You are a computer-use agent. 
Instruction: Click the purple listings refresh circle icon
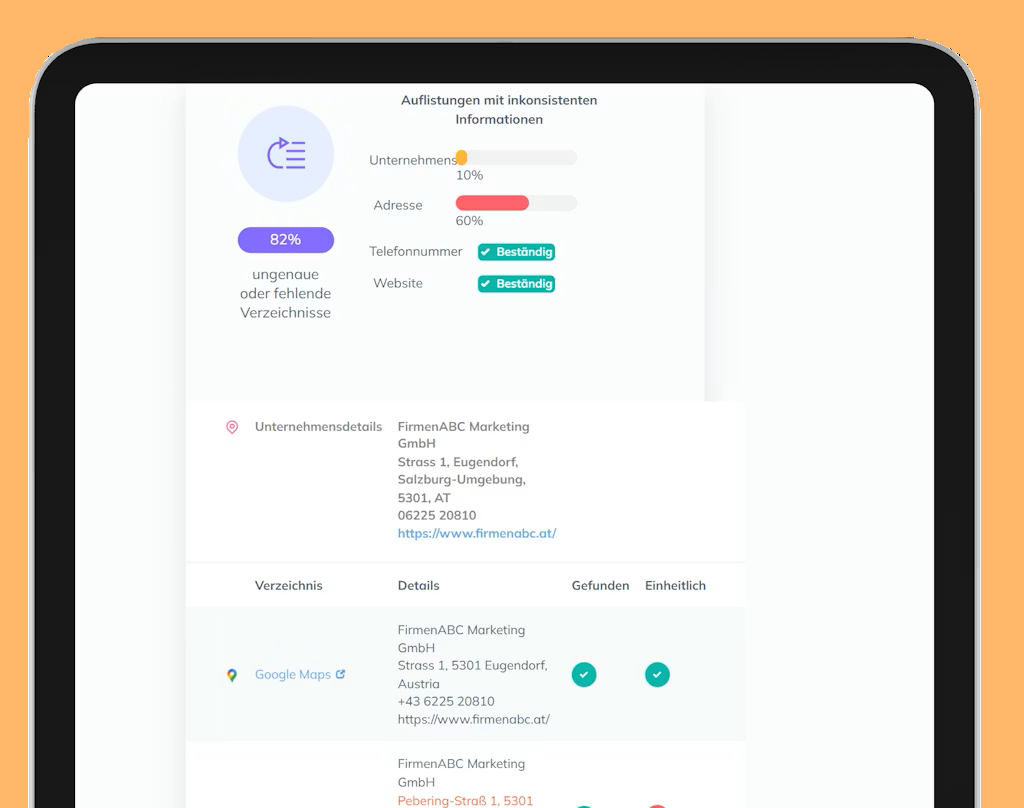click(x=286, y=154)
